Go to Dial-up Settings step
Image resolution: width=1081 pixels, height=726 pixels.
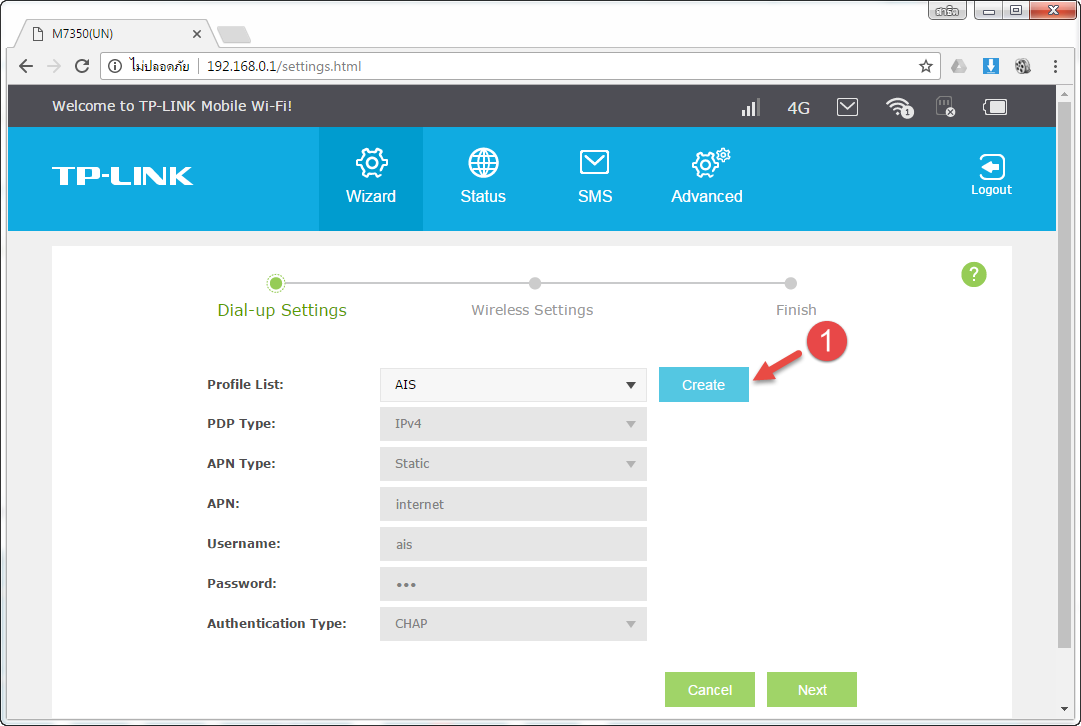[282, 310]
